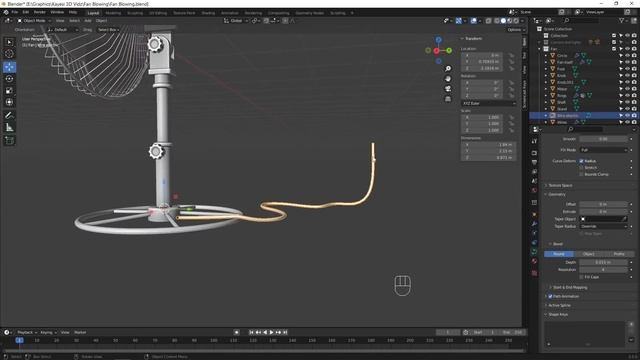Collapse the Geometry panel
Viewport: 640px width, 360px height.
556,194
